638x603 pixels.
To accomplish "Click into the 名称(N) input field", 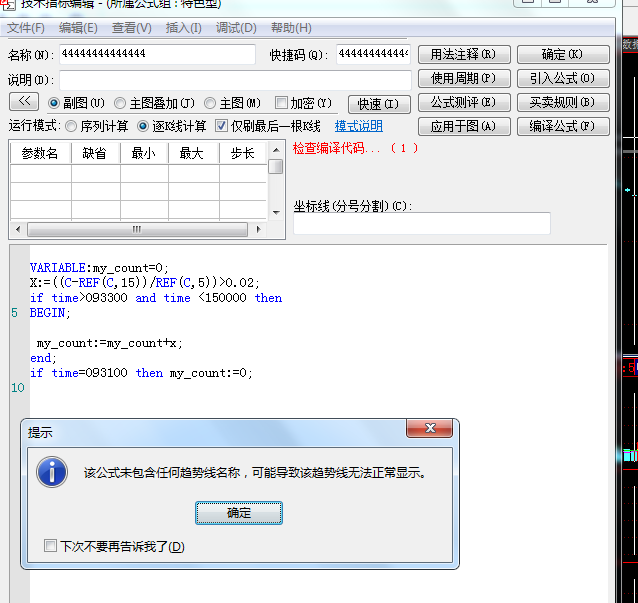I will (x=157, y=54).
